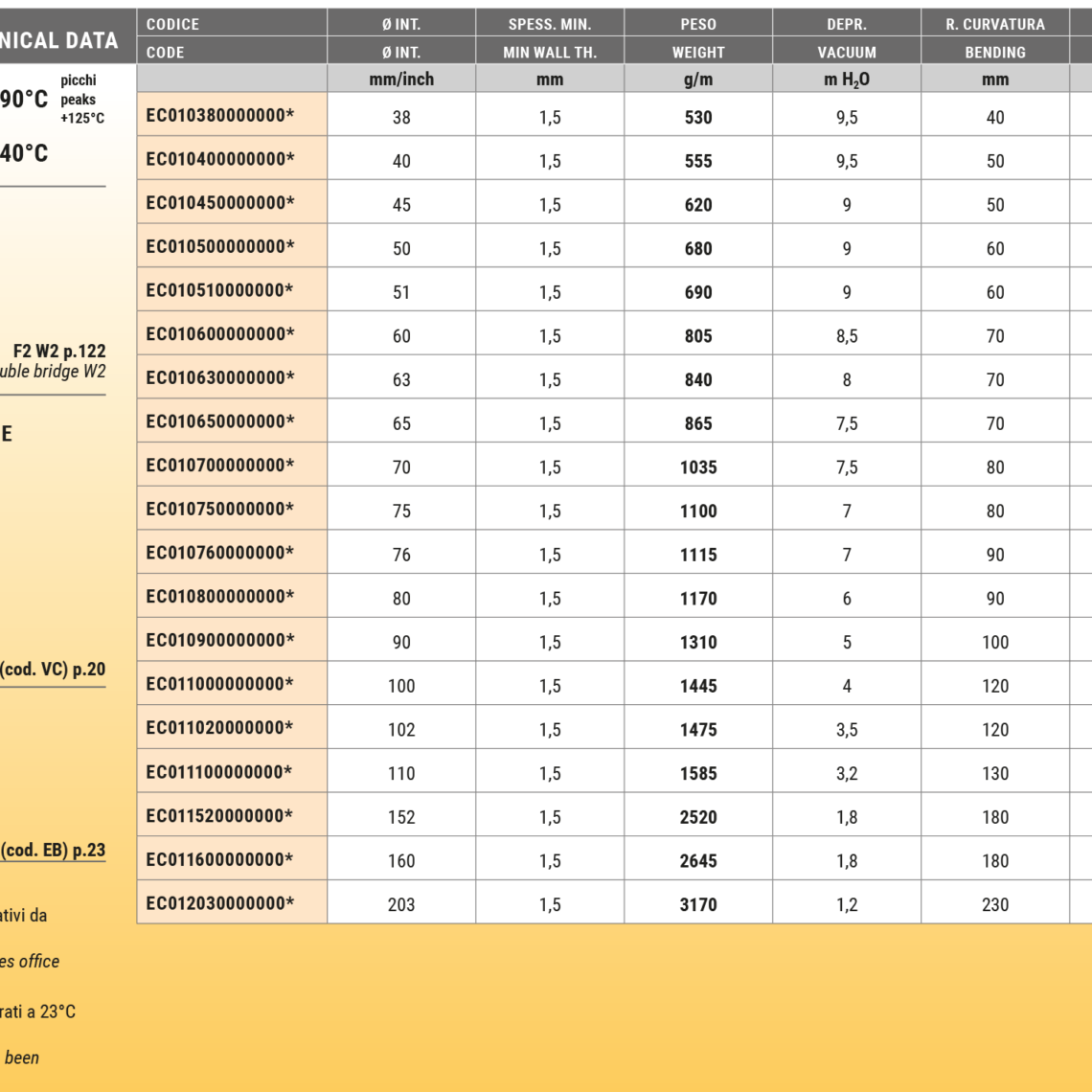Image resolution: width=1092 pixels, height=1092 pixels.
Task: Follow the (cod. EB) p.23 reference
Action: click(x=53, y=849)
